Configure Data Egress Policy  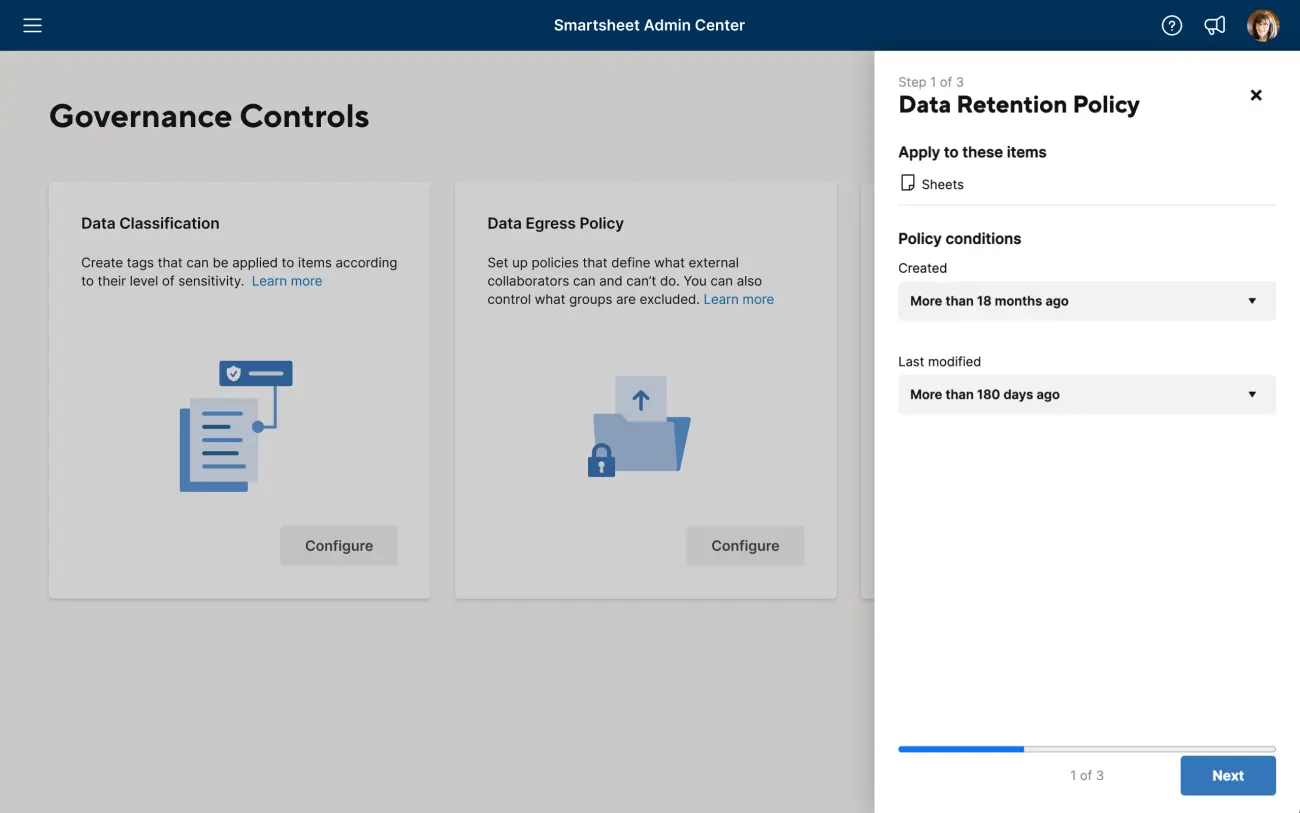tap(745, 546)
